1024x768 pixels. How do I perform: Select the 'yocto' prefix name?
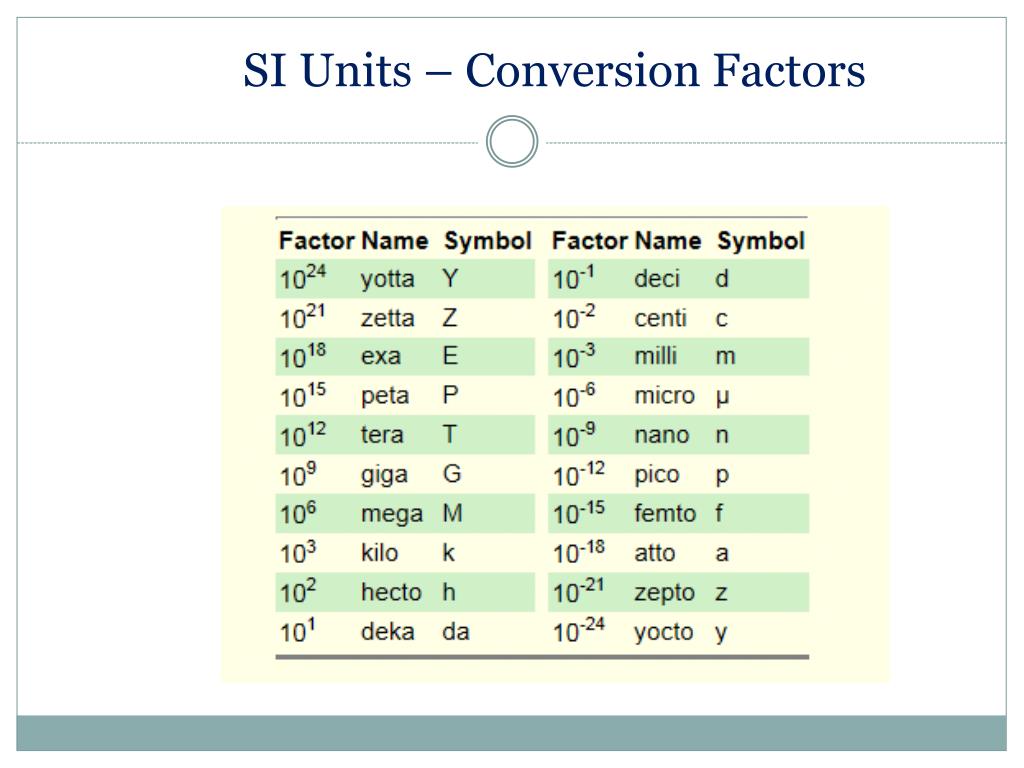coord(664,632)
